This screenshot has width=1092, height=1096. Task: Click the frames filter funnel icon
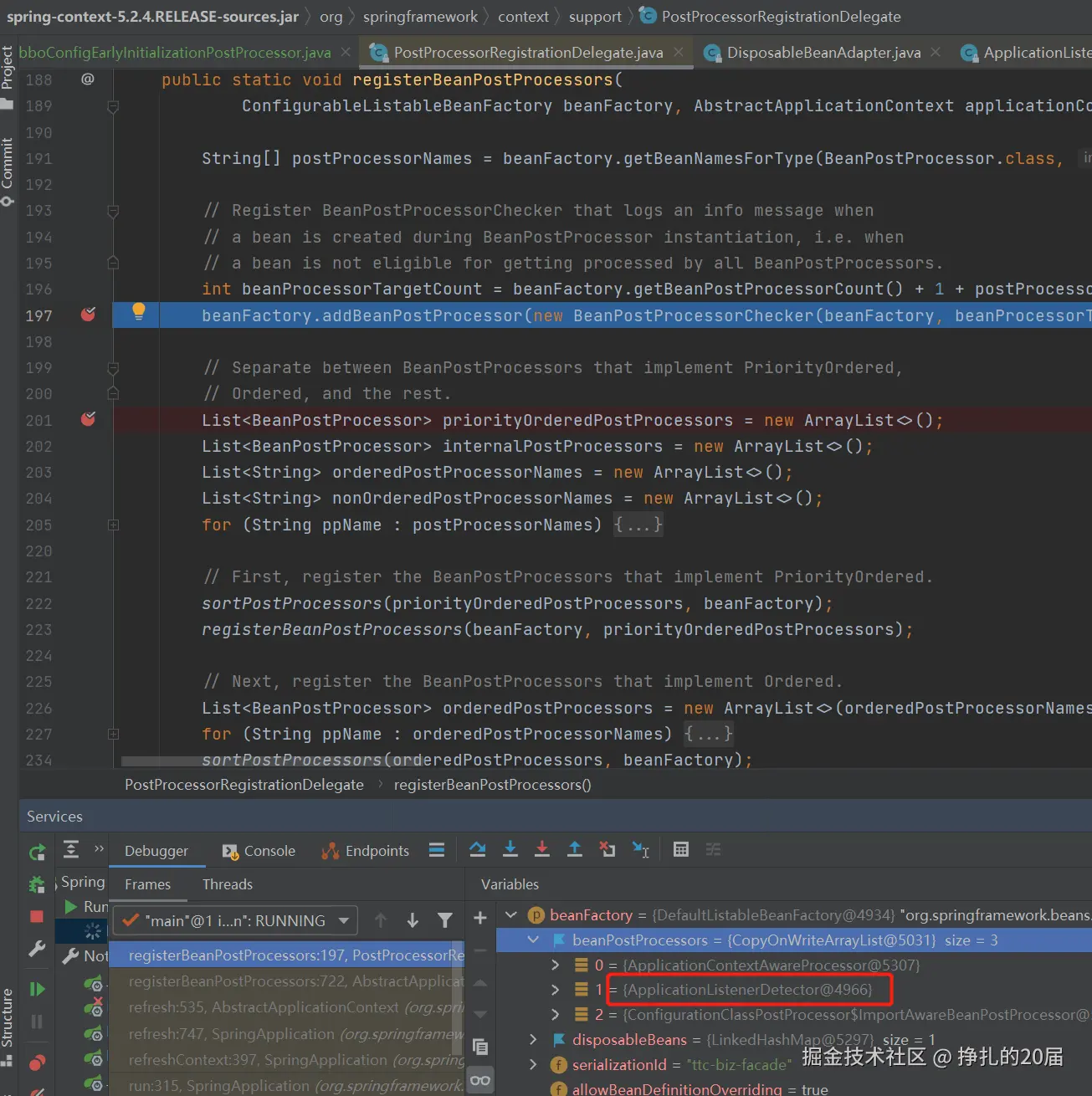pyautogui.click(x=445, y=920)
